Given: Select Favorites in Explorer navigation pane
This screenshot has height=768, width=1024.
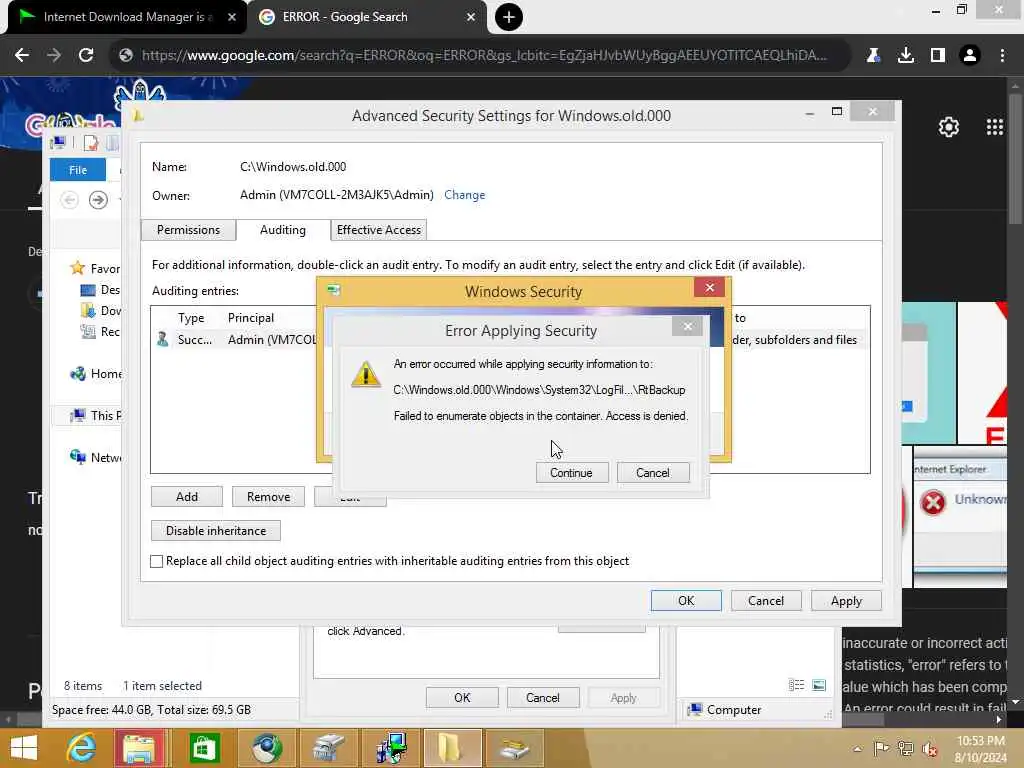Looking at the screenshot, I should 95,268.
